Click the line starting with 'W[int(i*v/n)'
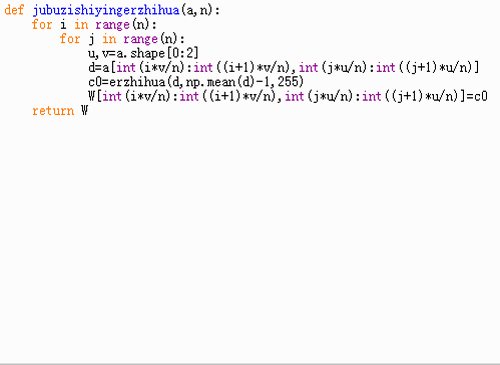The image size is (500, 365). click(x=288, y=96)
